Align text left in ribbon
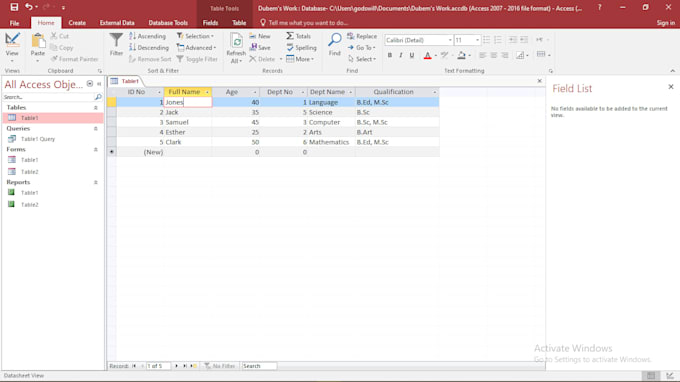 [483, 55]
